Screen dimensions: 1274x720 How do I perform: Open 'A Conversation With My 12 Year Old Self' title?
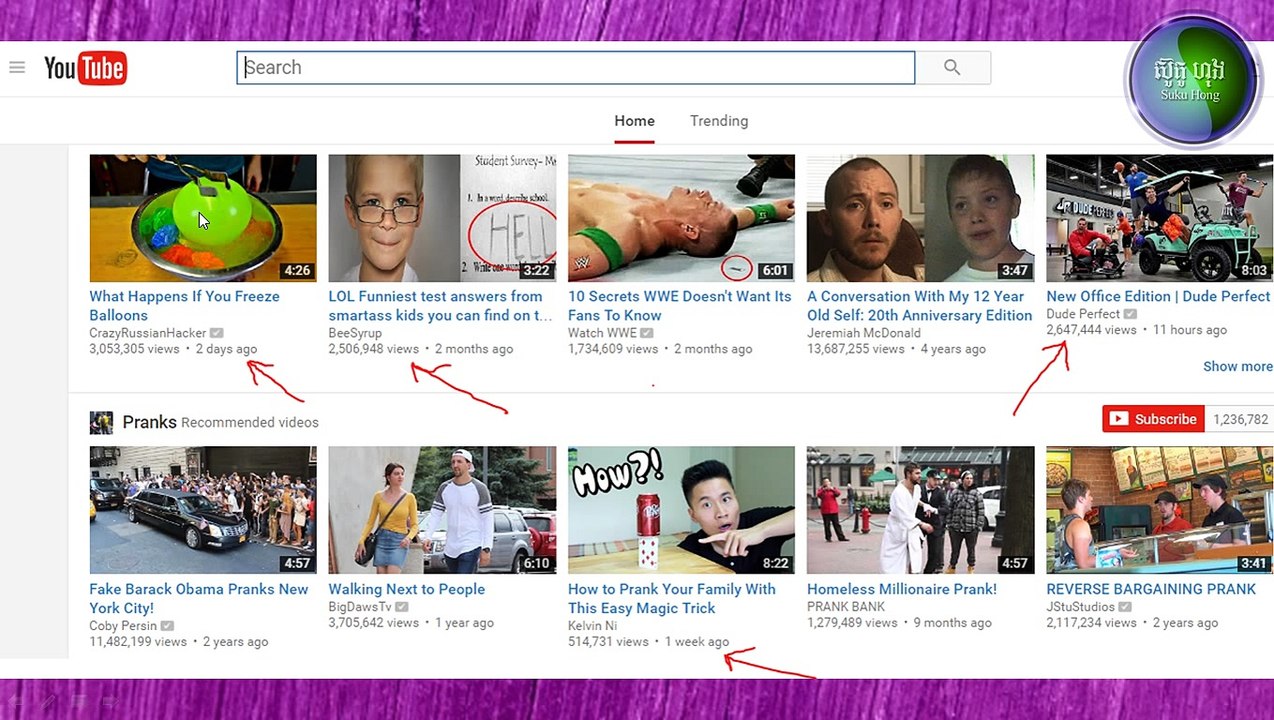click(920, 306)
